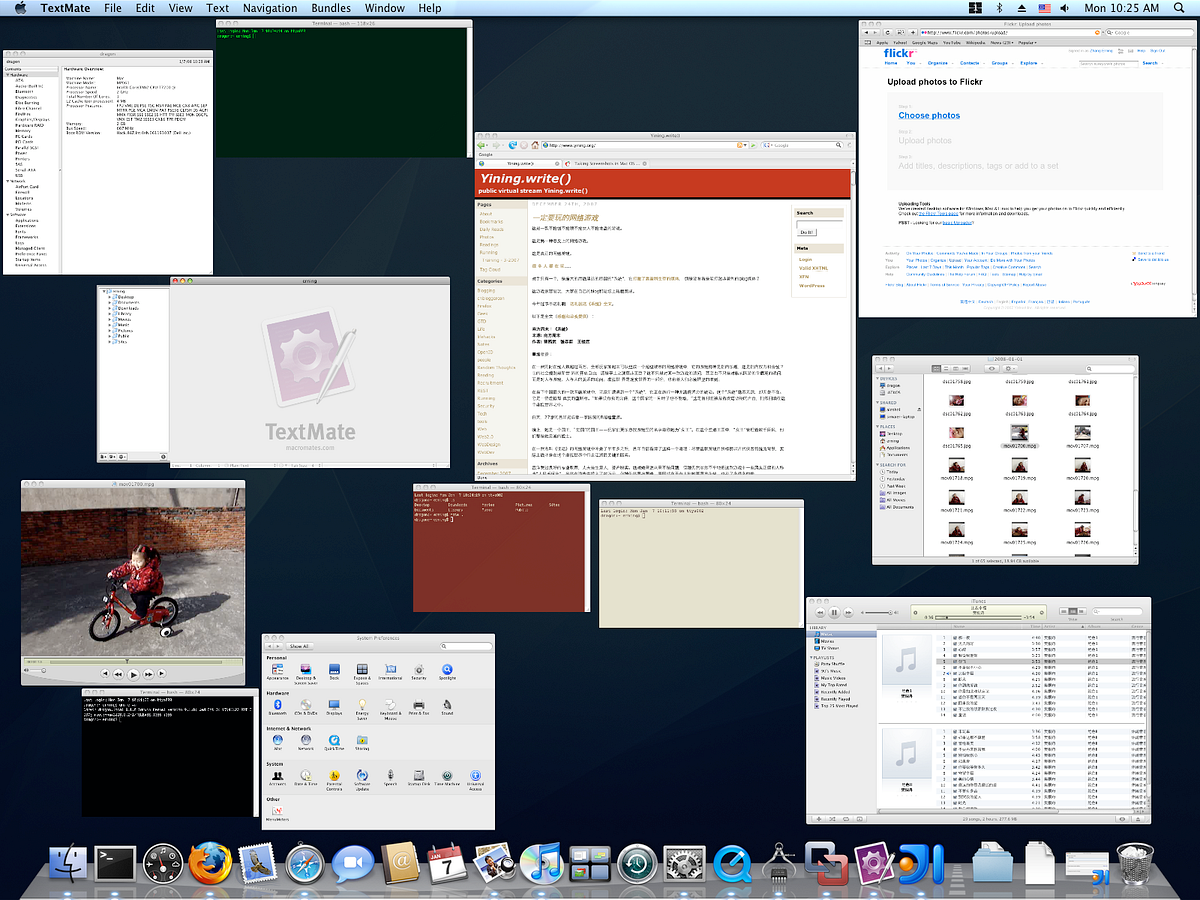The image size is (1200, 900).
Task: Click Spotlight search in menu bar
Action: [1182, 8]
